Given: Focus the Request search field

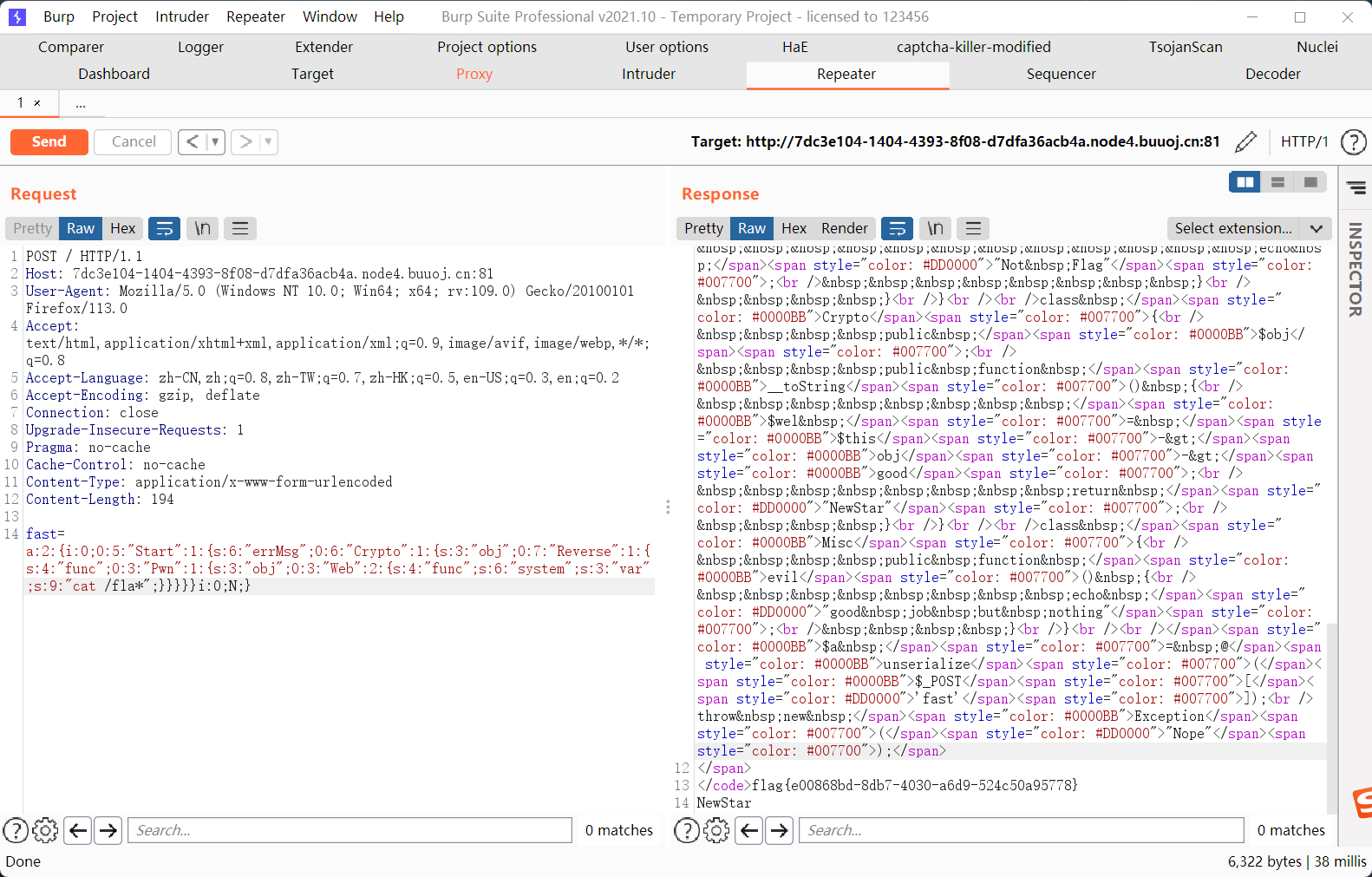Looking at the screenshot, I should (350, 830).
